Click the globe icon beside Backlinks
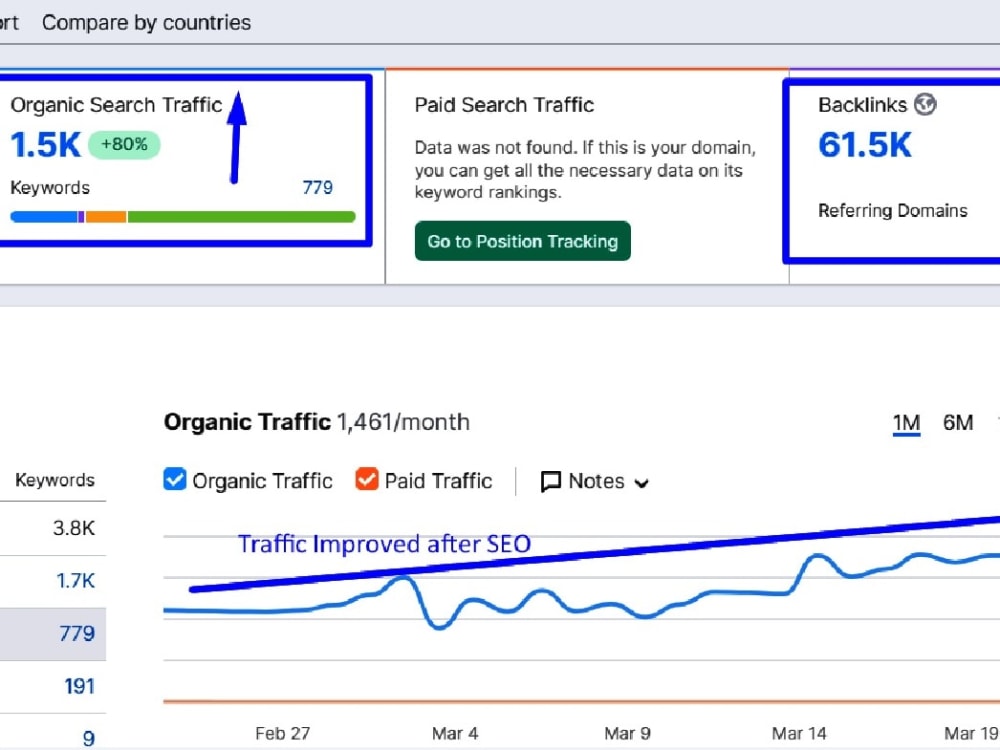The height and width of the screenshot is (750, 1000). 925,104
